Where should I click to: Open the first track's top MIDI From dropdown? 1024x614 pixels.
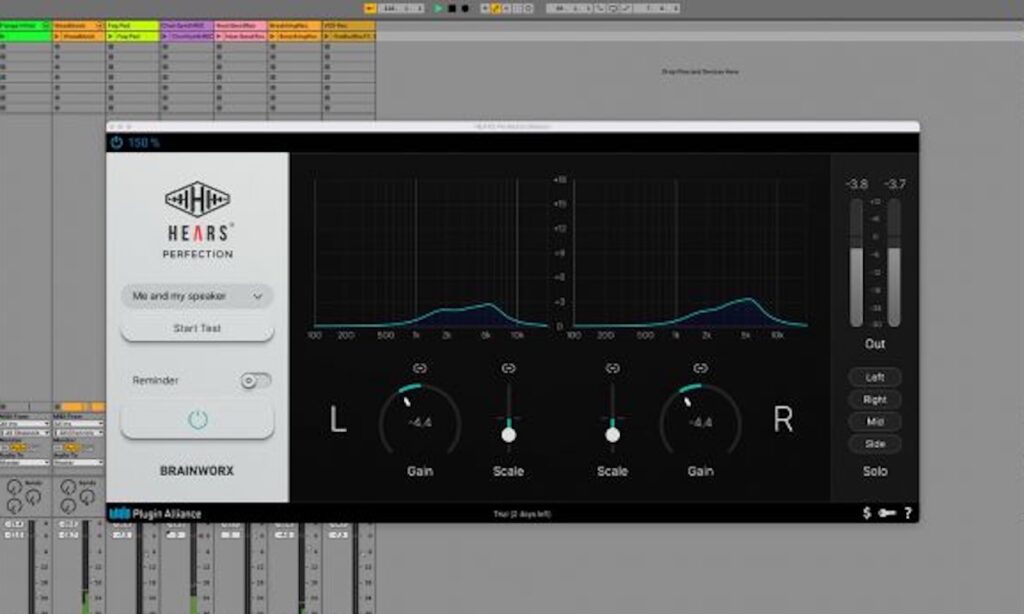click(25, 424)
